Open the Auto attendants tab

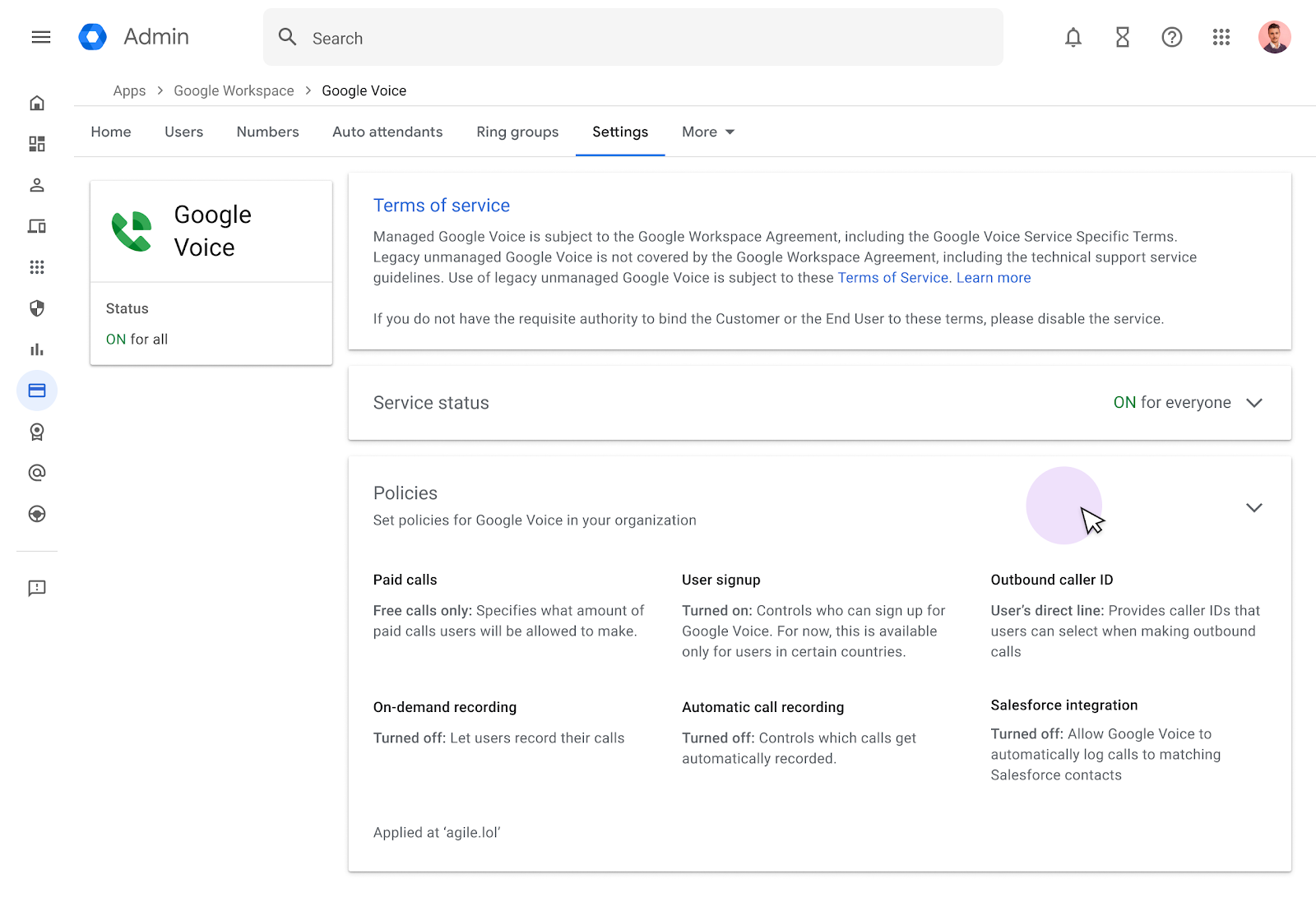click(387, 132)
